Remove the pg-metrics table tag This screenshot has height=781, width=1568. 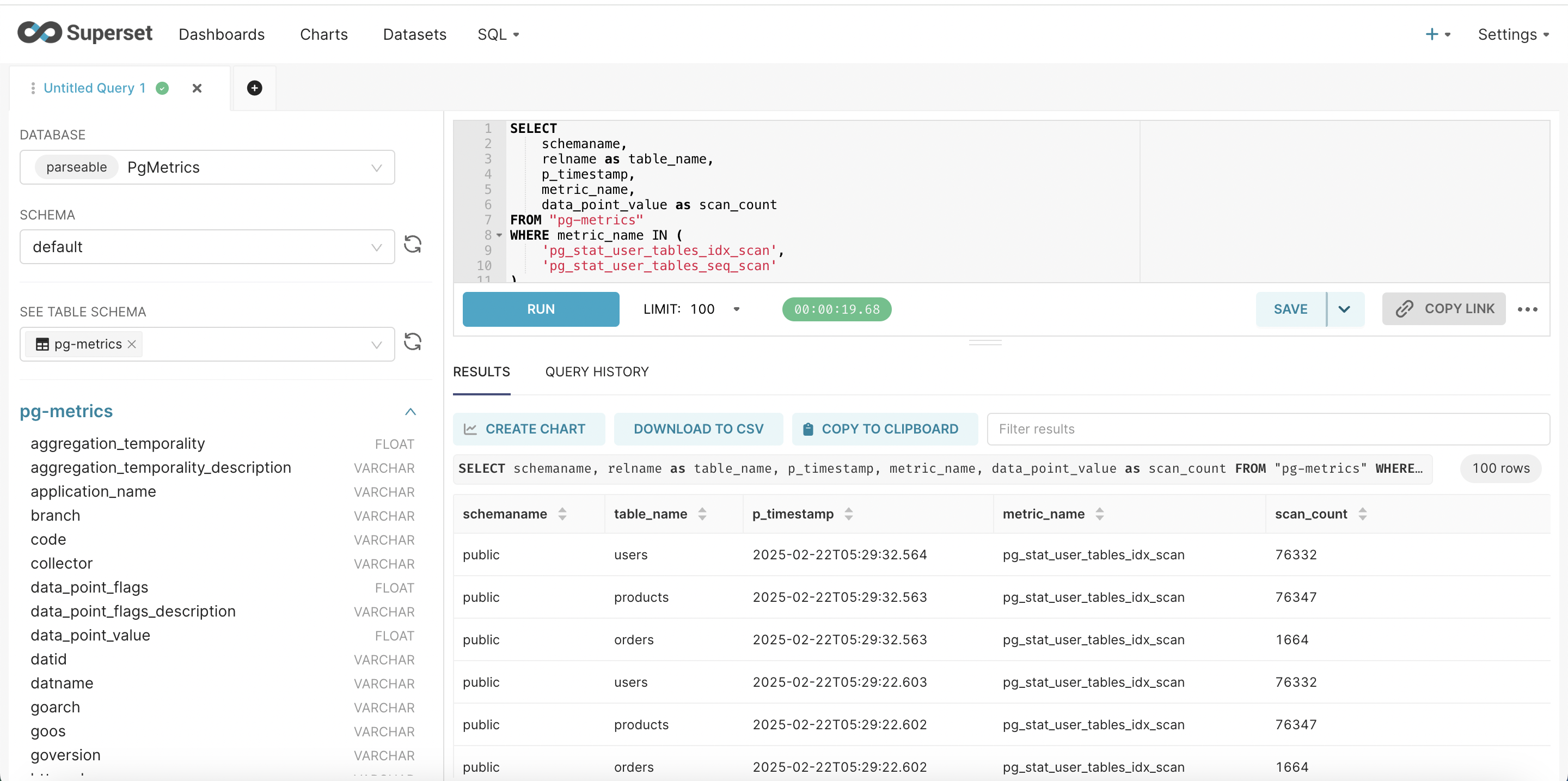(132, 345)
